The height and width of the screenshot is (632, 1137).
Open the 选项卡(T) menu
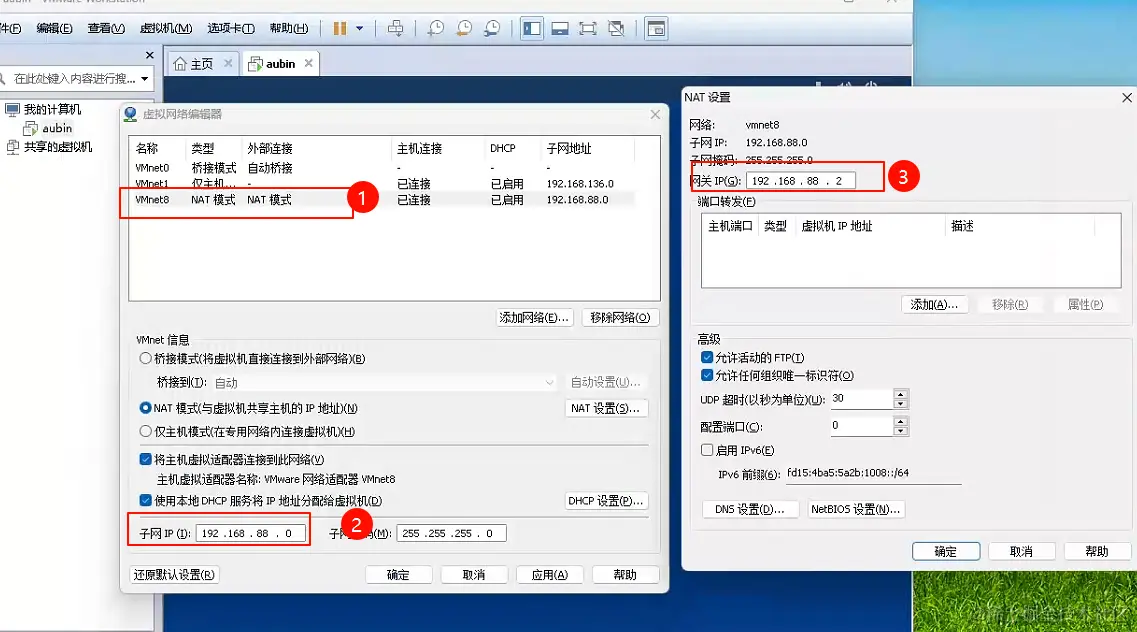(231, 28)
